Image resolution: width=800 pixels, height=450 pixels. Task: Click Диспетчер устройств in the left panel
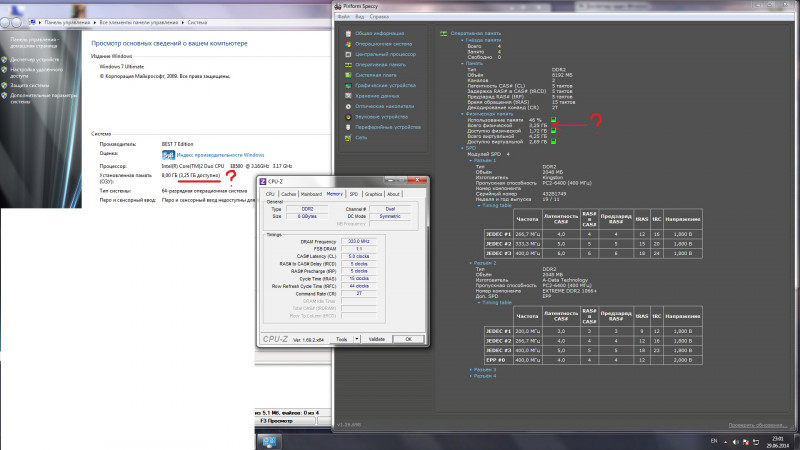[34, 59]
